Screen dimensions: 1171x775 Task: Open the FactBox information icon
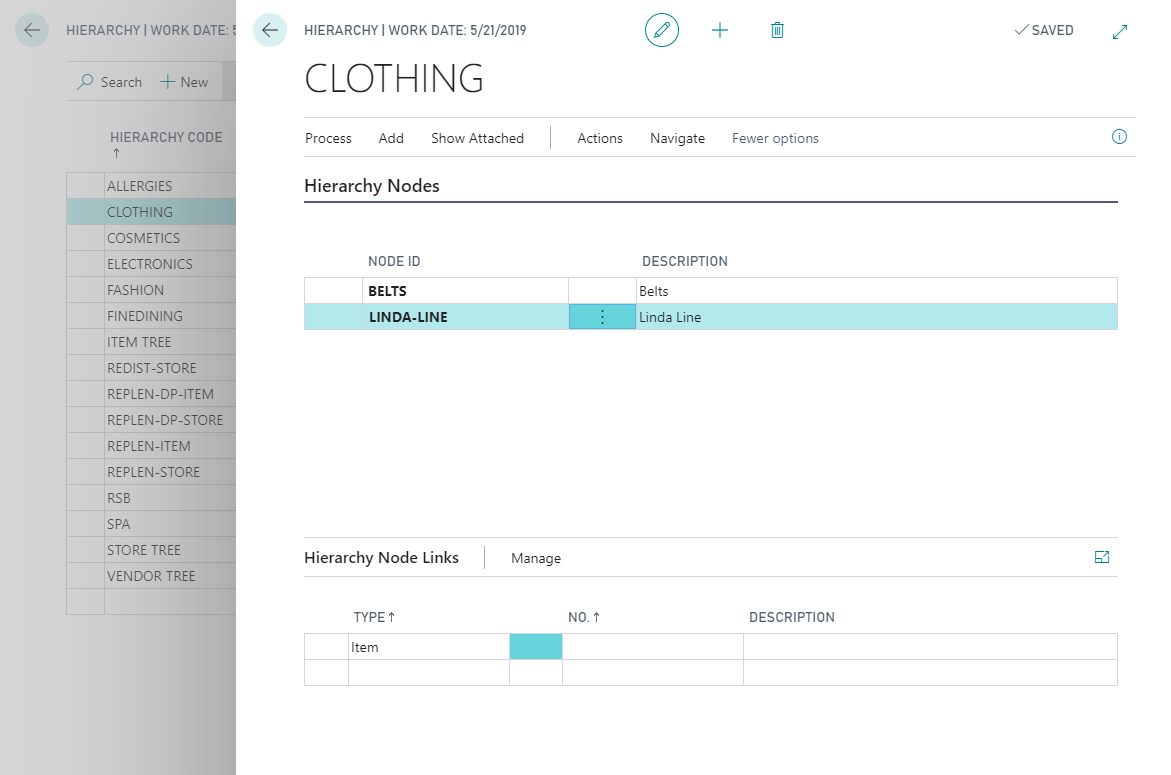[1119, 137]
